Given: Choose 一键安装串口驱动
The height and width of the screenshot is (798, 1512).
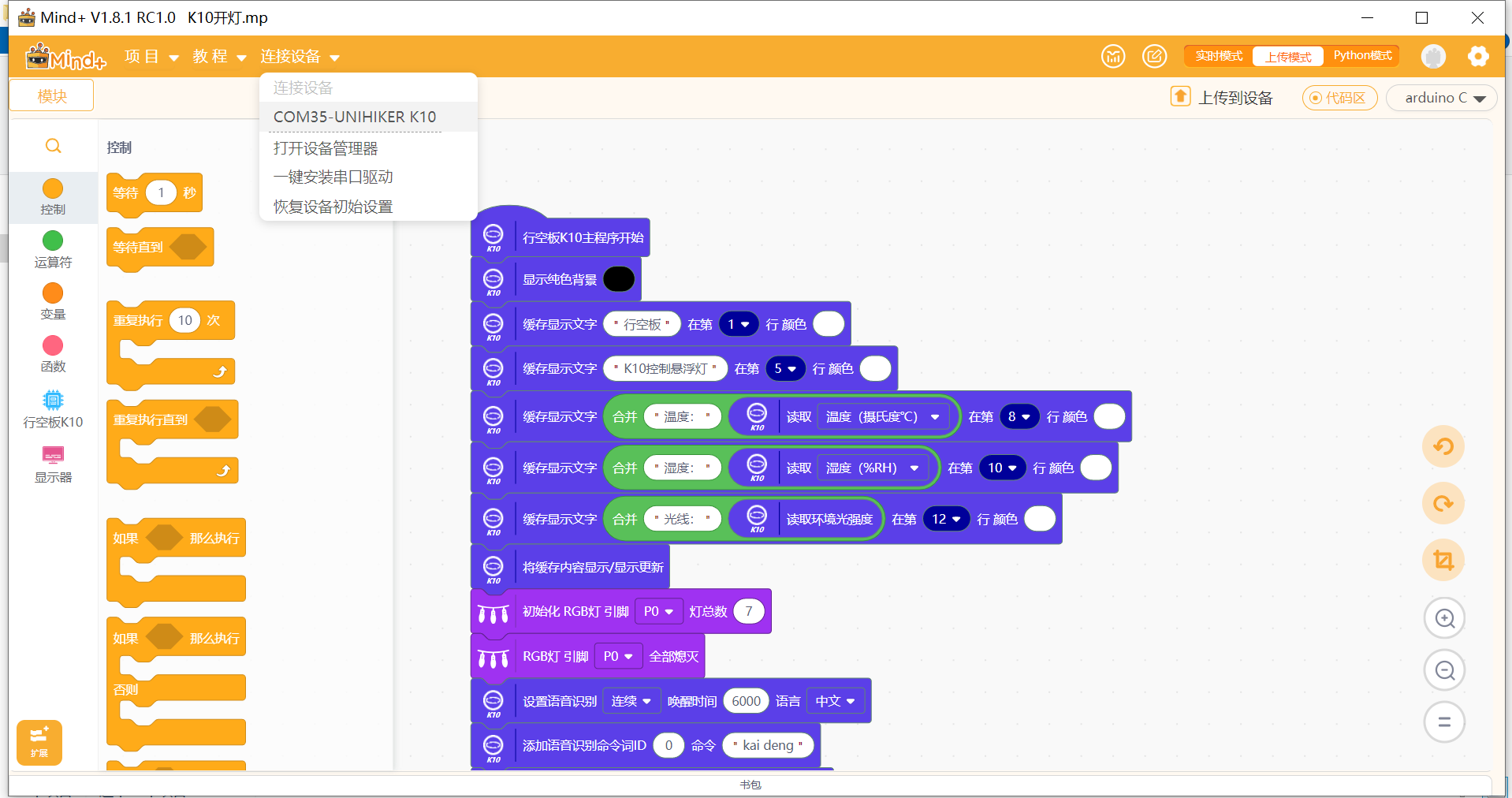Looking at the screenshot, I should click(368, 177).
